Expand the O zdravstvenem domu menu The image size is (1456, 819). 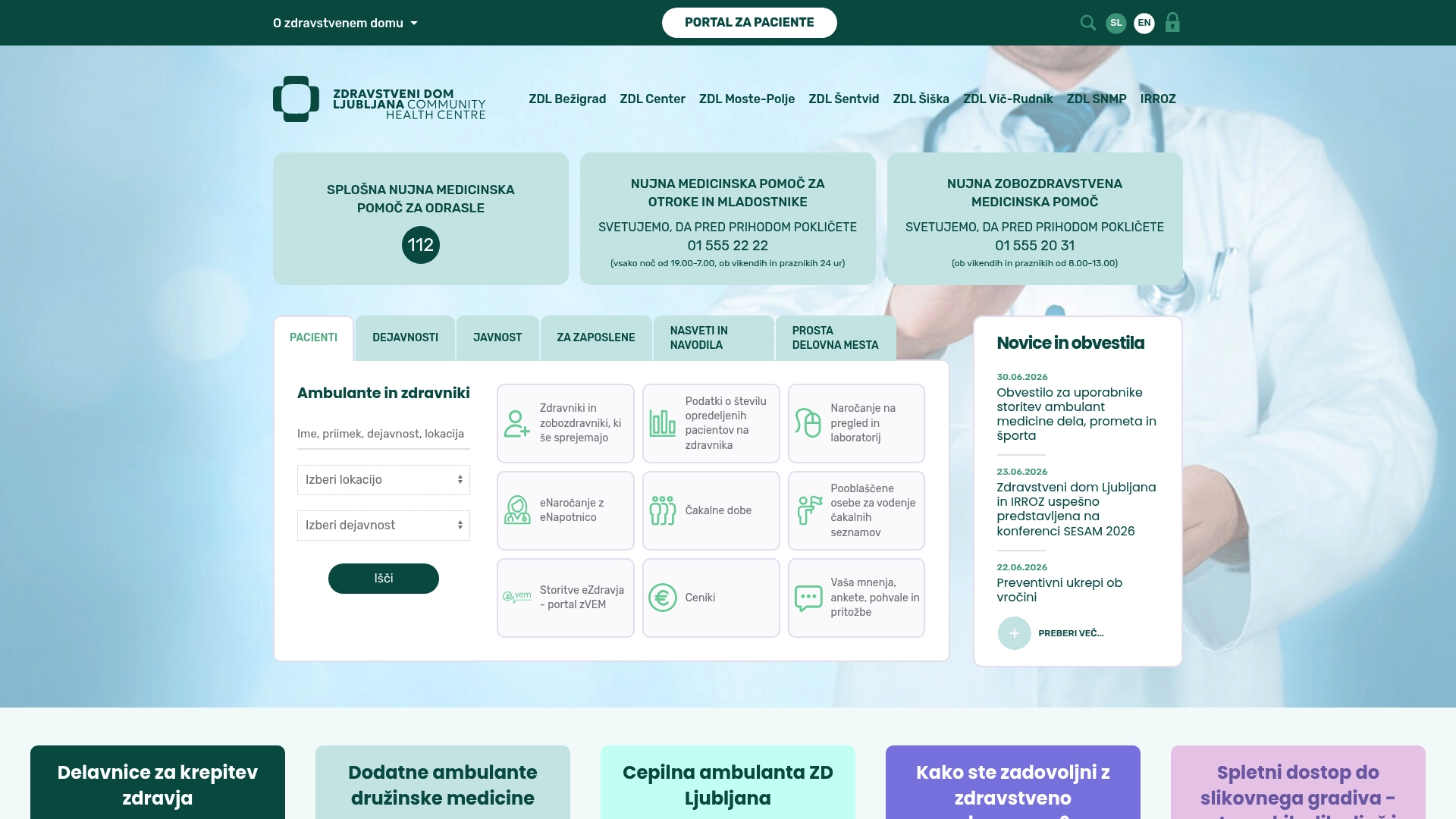tap(345, 23)
